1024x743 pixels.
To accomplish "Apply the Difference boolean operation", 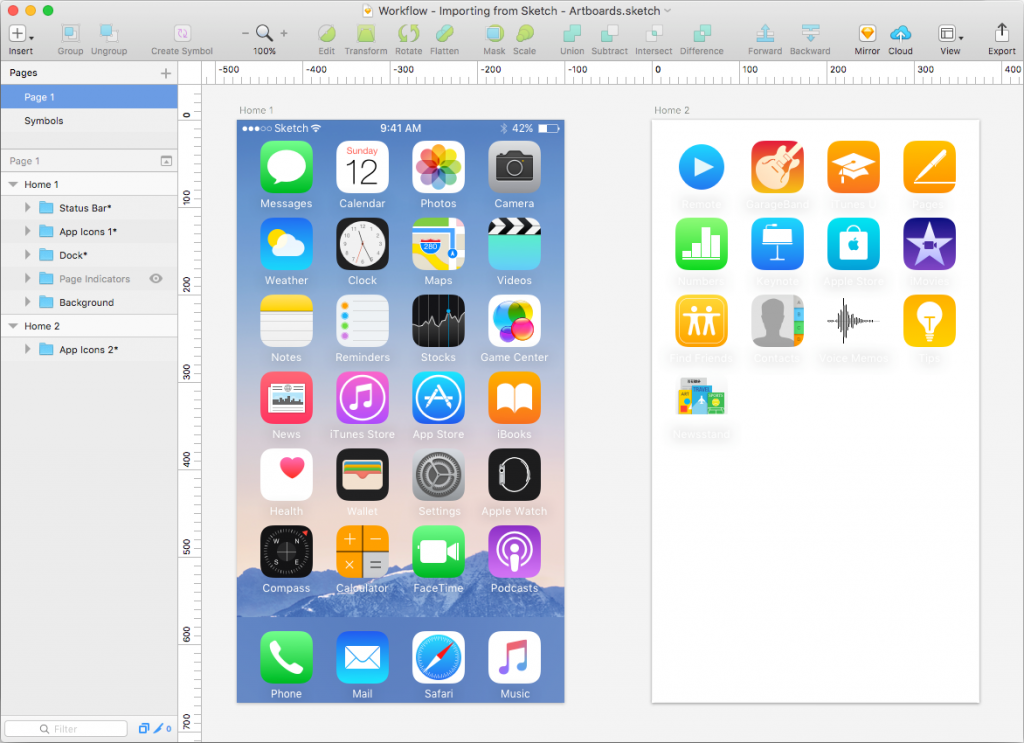I will pos(702,33).
